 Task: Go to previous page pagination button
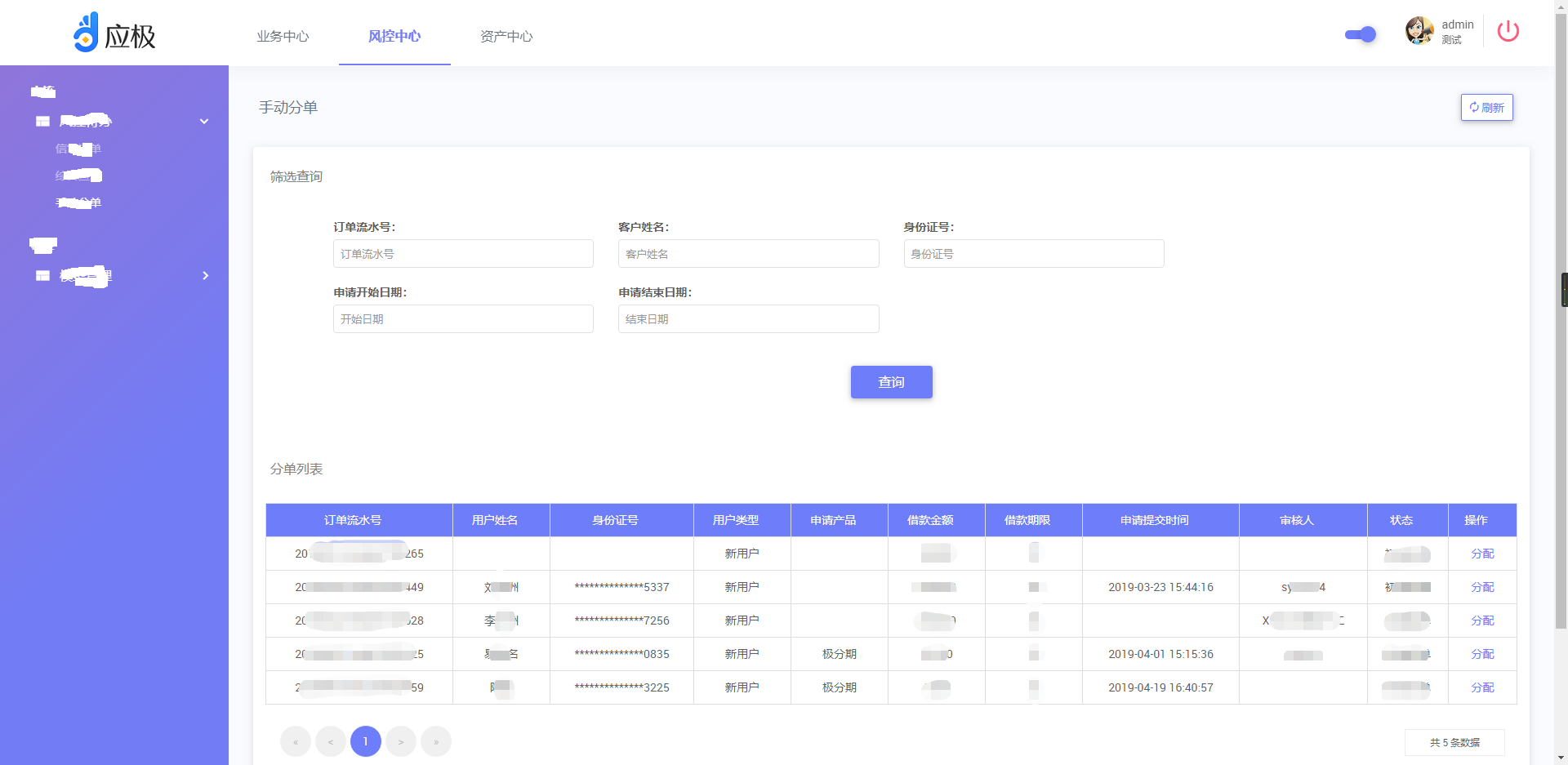(x=331, y=741)
